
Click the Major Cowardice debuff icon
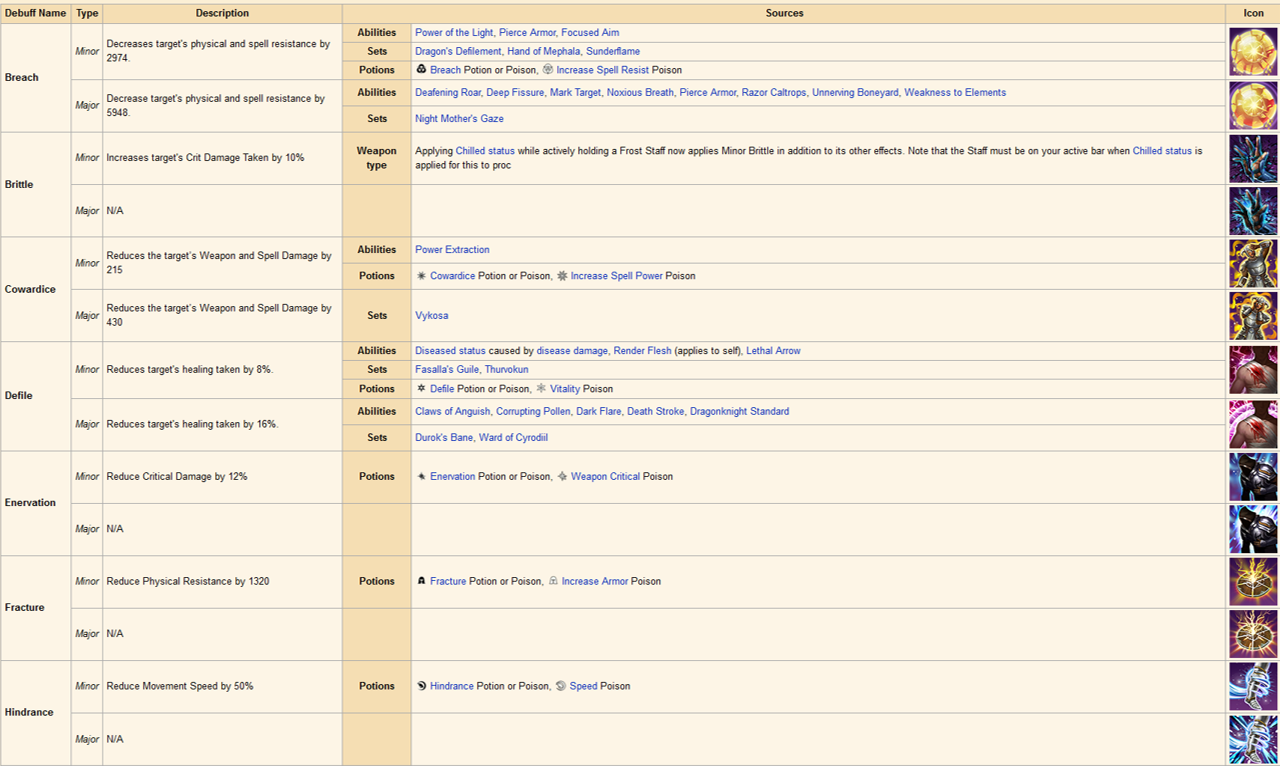coord(1253,315)
